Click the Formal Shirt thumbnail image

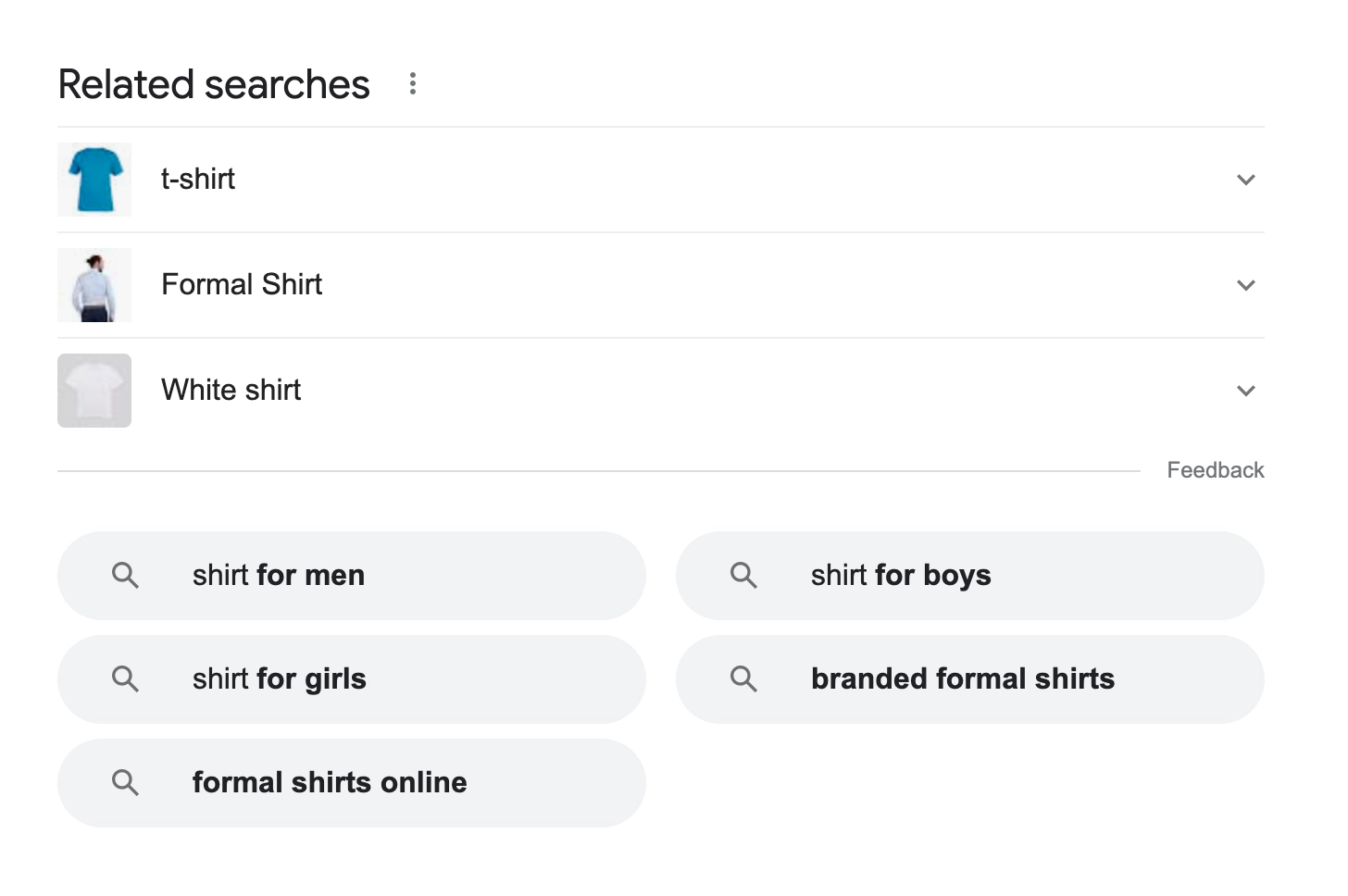pyautogui.click(x=94, y=284)
